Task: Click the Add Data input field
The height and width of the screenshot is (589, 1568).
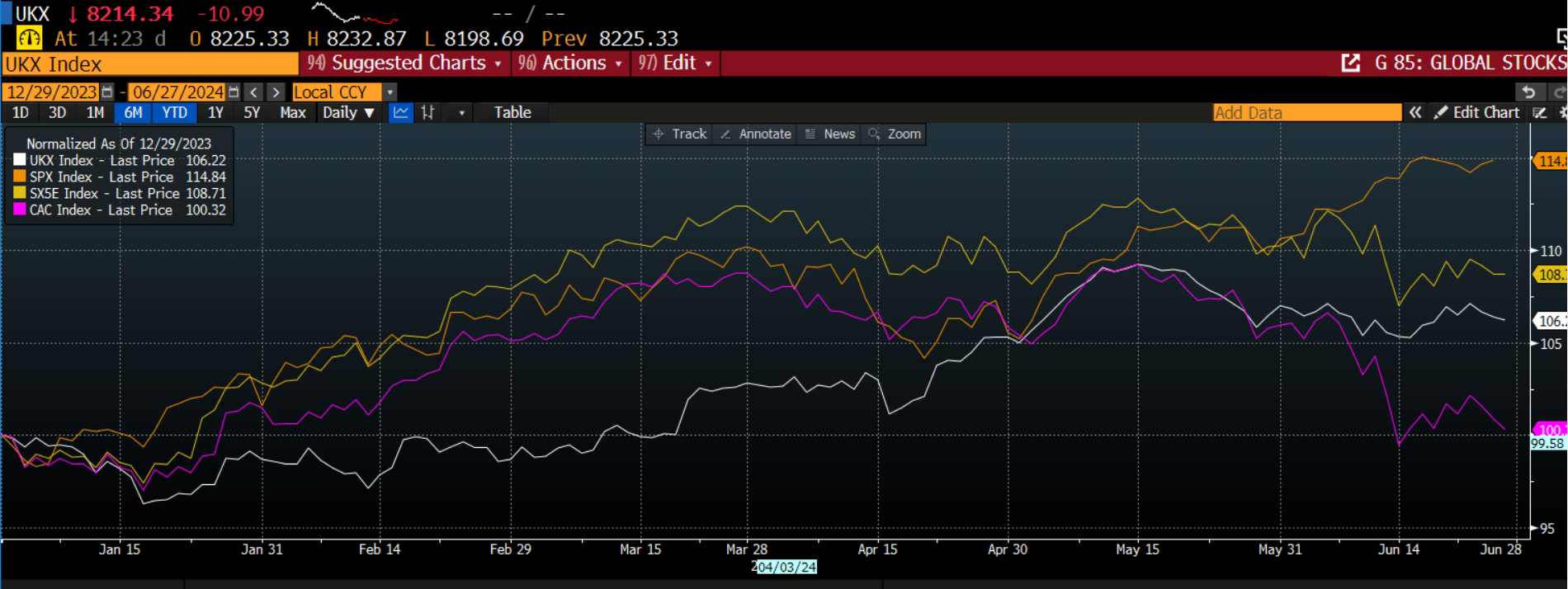Action: pyautogui.click(x=1307, y=113)
